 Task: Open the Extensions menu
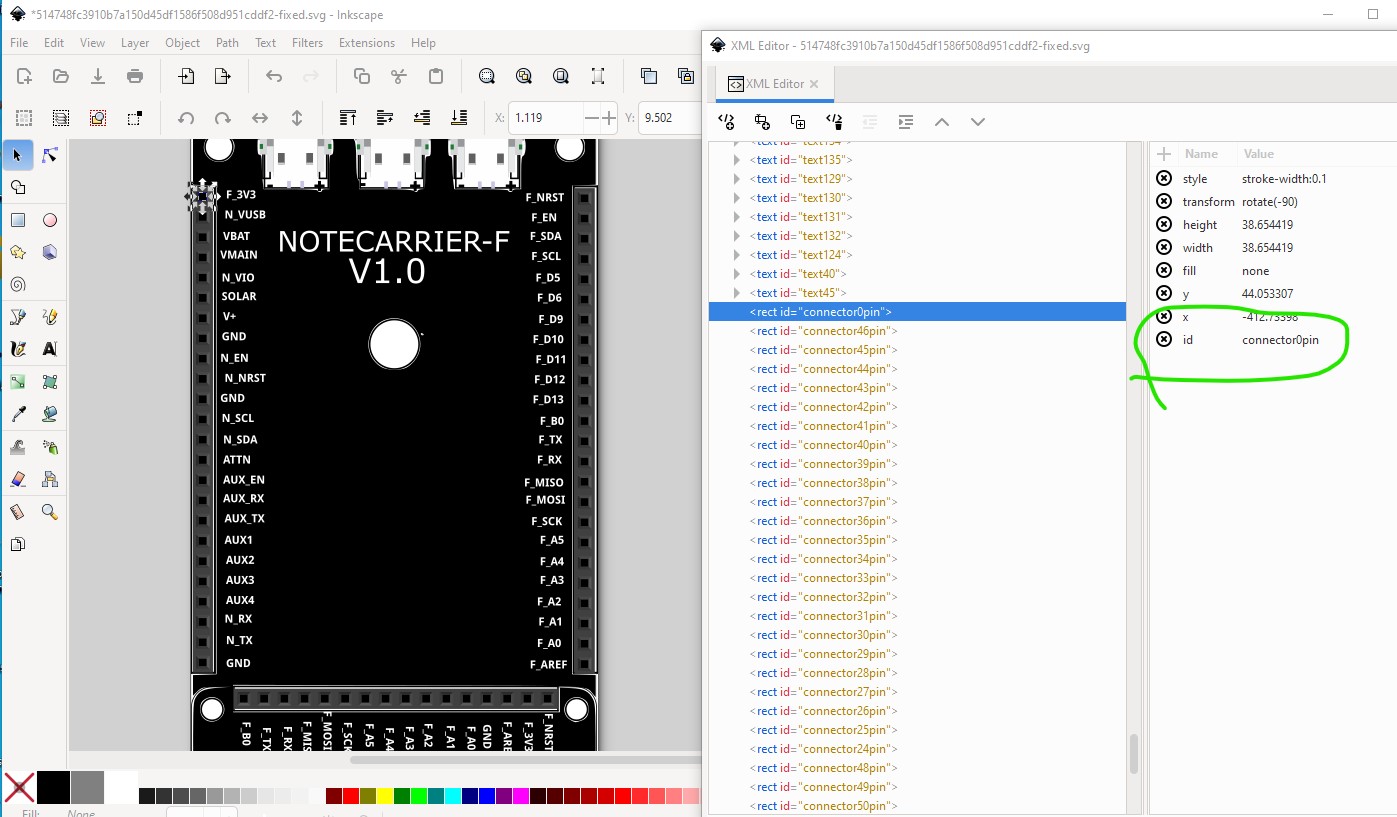click(367, 43)
